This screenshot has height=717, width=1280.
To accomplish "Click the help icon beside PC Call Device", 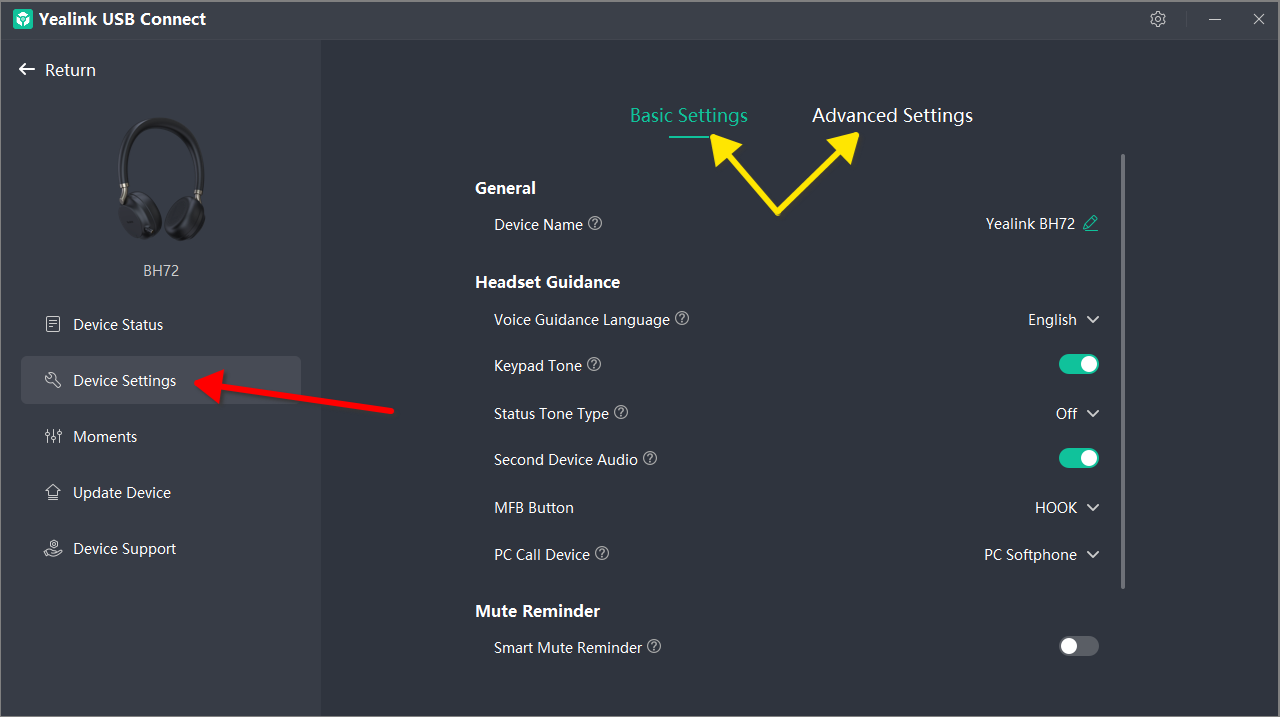I will 602,553.
